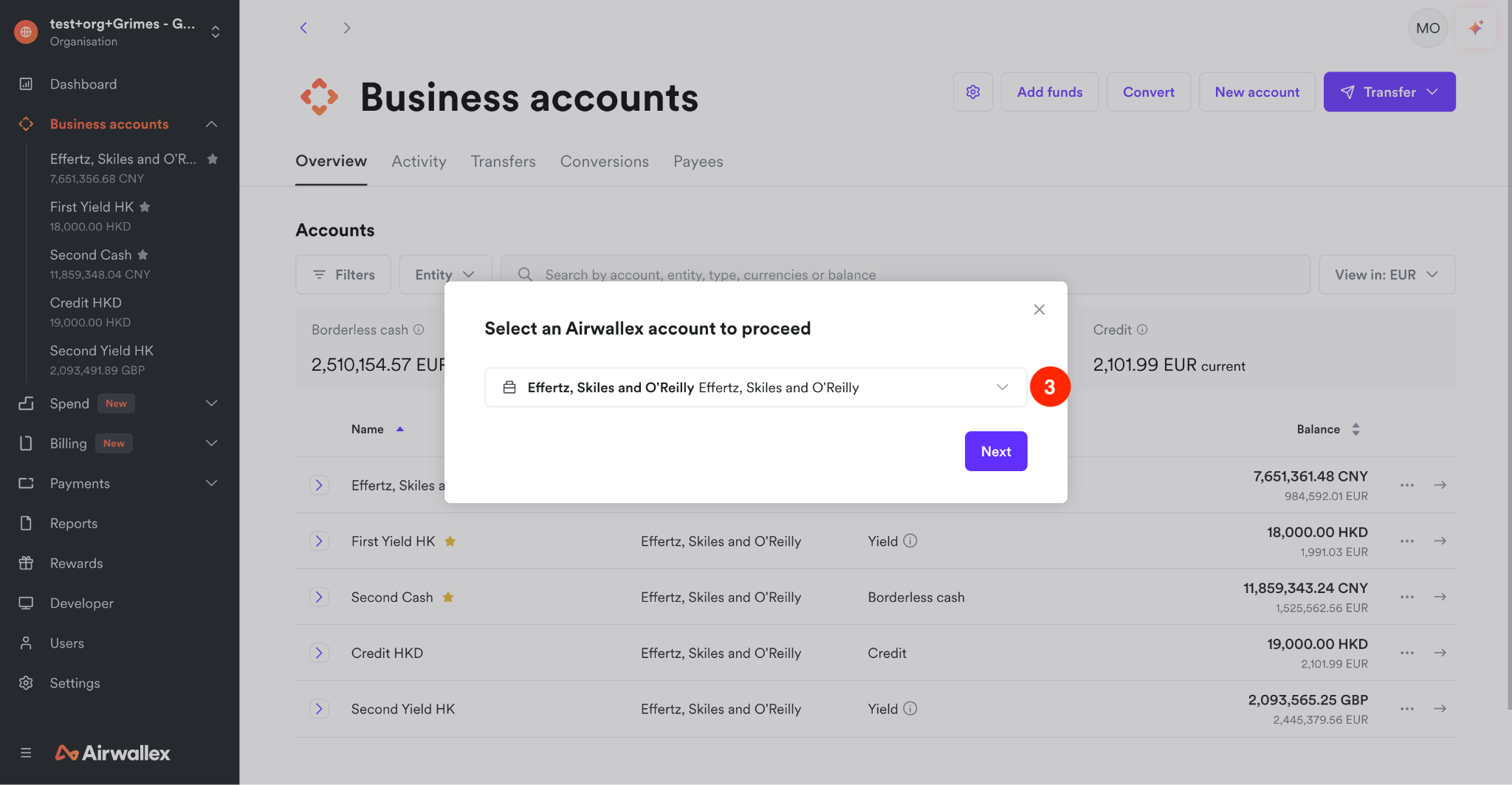
Task: Click the hamburger menu icon beside Airwallex logo
Action: coord(26,753)
